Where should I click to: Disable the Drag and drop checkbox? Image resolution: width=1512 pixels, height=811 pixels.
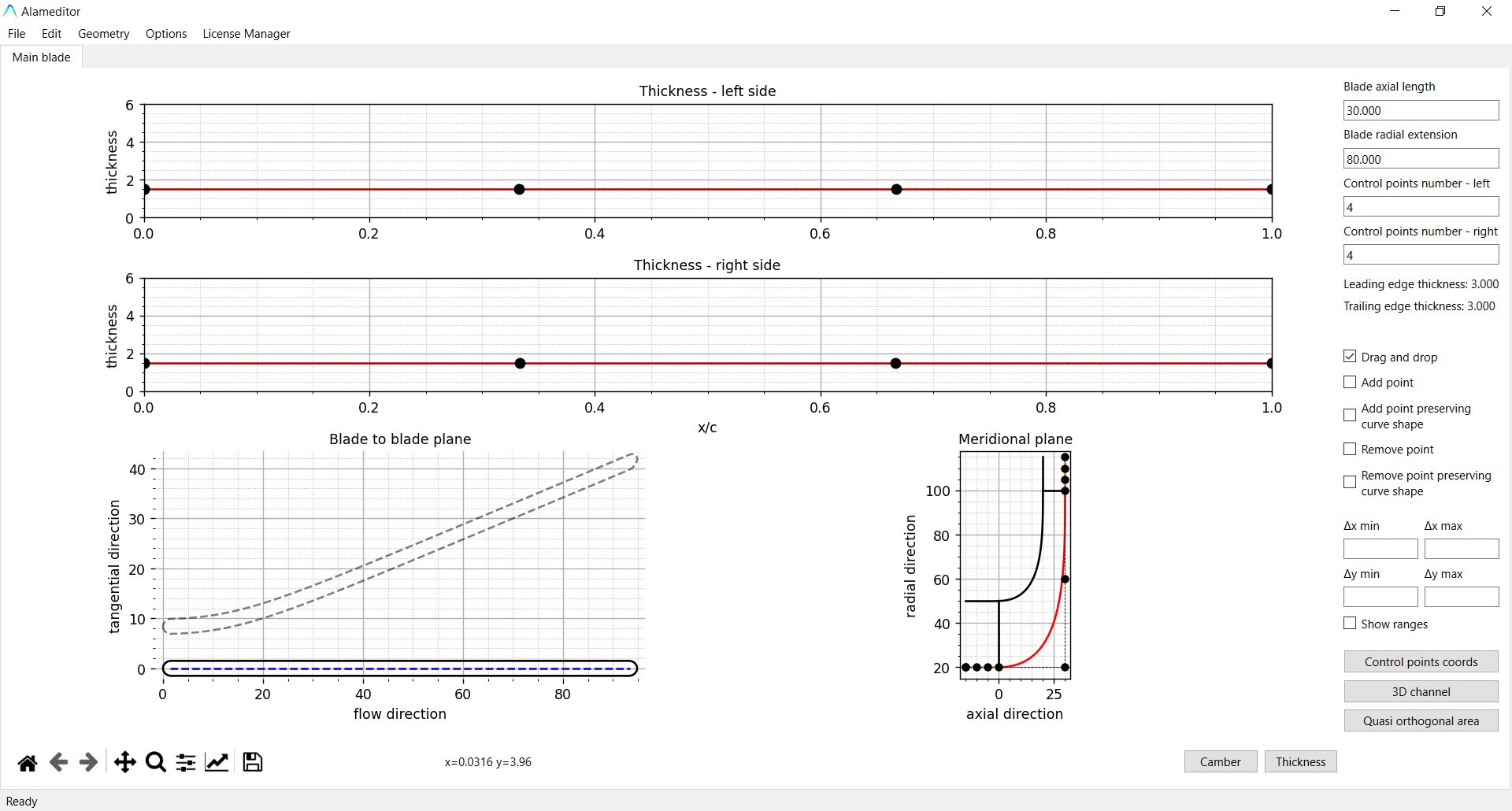1350,357
